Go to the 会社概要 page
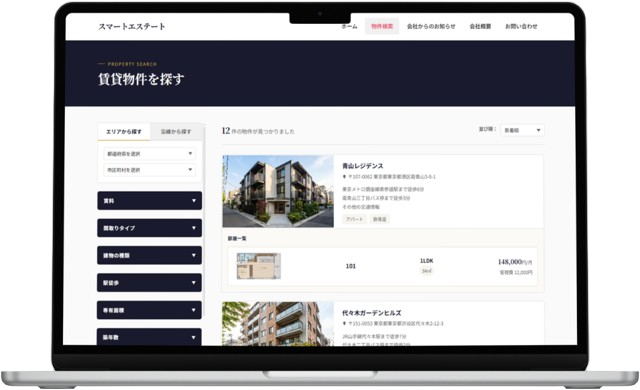The width and height of the screenshot is (640, 390). pyautogui.click(x=480, y=27)
